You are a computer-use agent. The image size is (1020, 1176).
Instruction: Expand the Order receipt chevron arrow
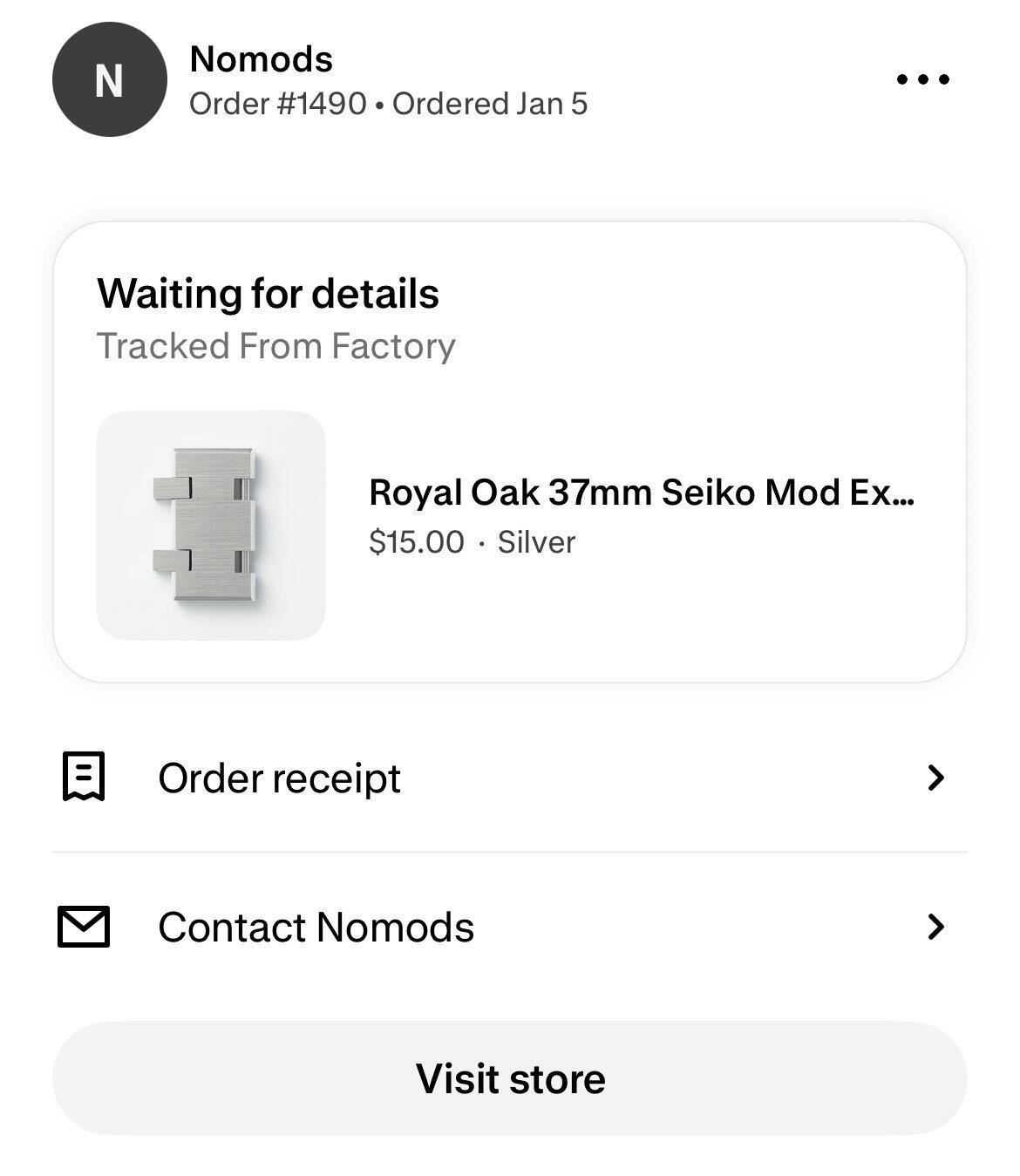(935, 777)
